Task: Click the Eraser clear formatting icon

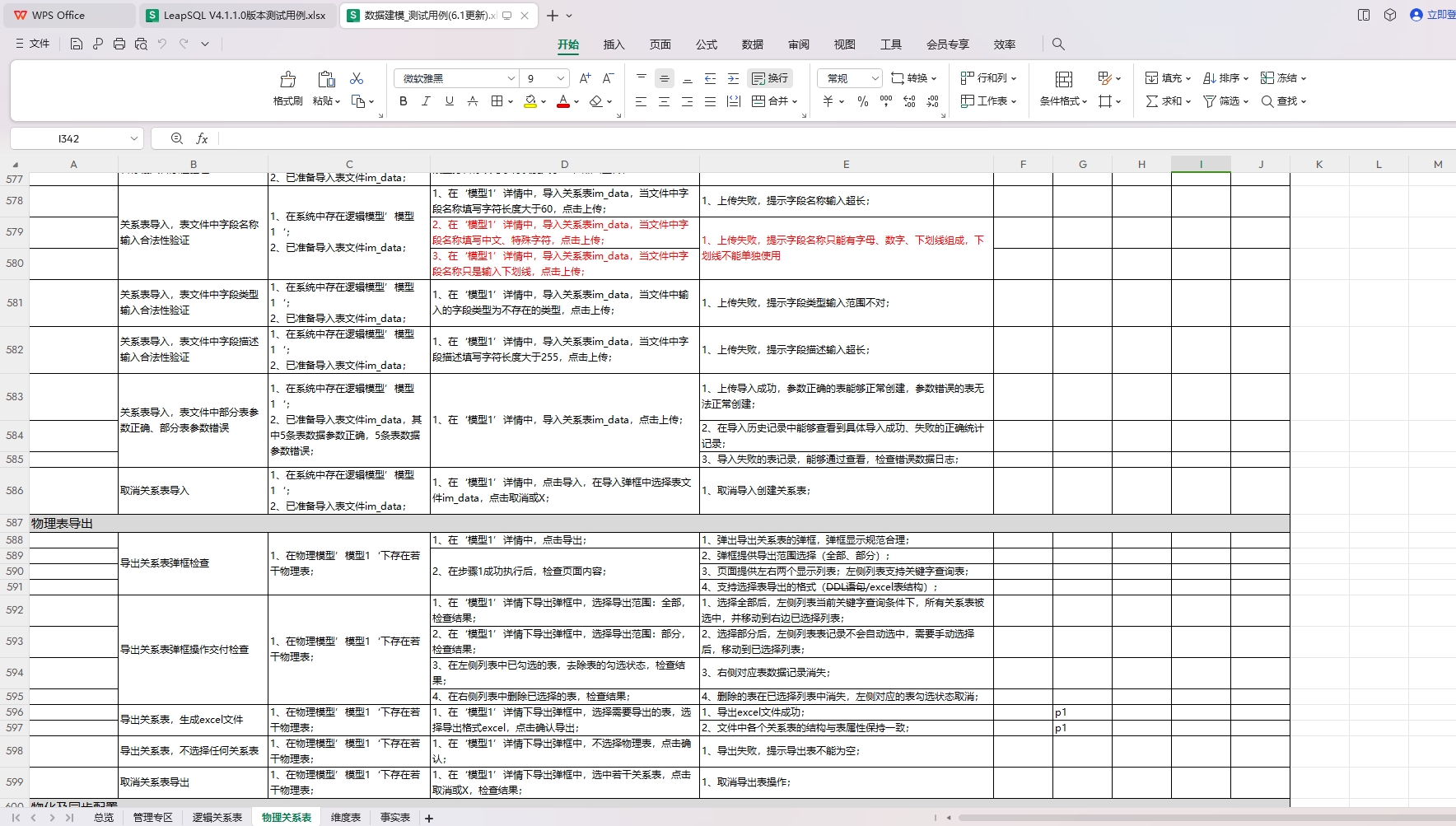Action: coord(596,101)
